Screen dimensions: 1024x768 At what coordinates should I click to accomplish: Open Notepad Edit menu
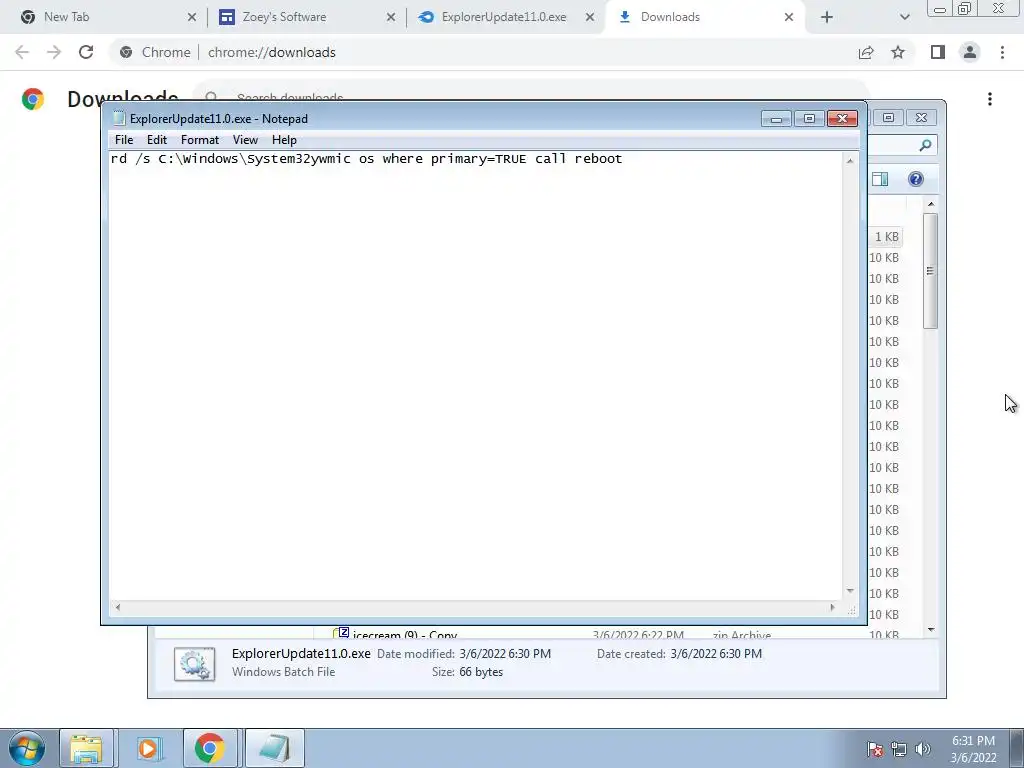(x=157, y=140)
